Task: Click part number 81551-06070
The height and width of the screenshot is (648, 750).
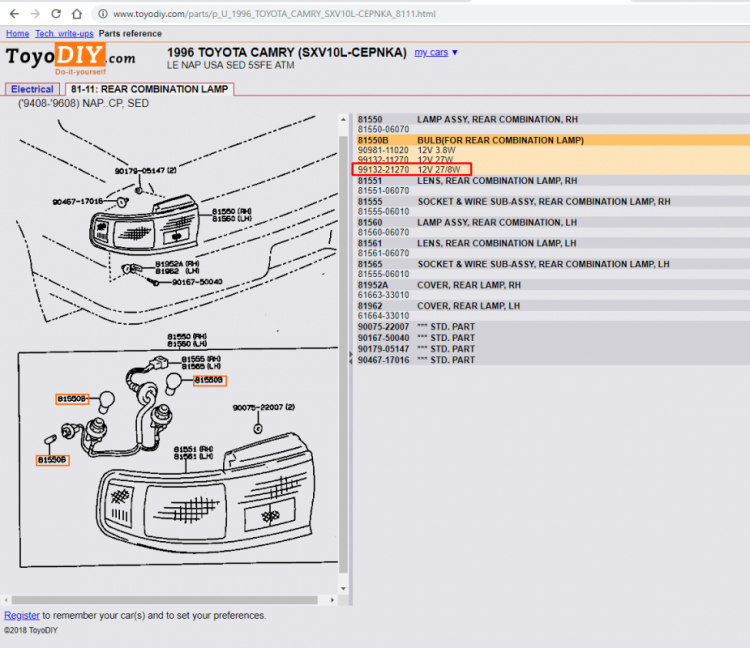Action: click(383, 190)
